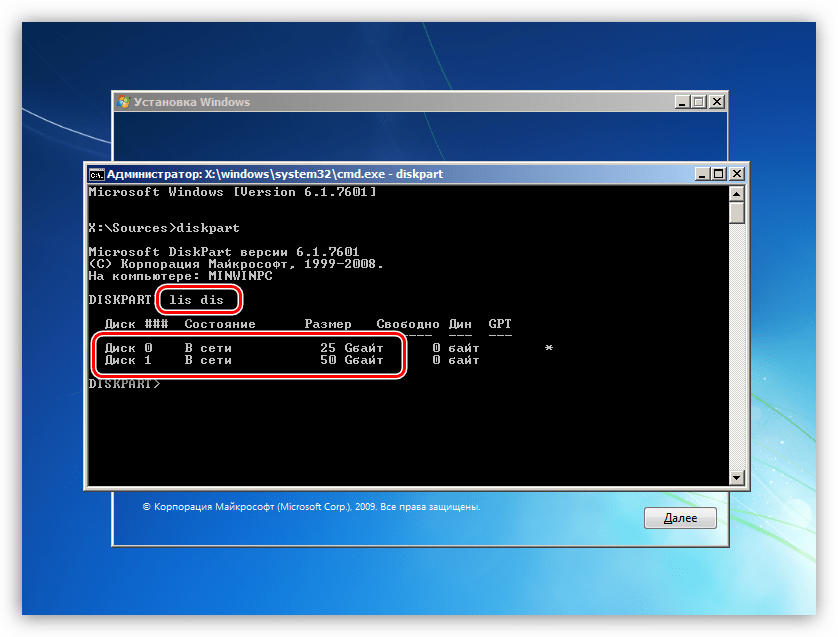This screenshot has height=637, width=838.
Task: Click the typed "lis dis" command text
Action: click(197, 300)
